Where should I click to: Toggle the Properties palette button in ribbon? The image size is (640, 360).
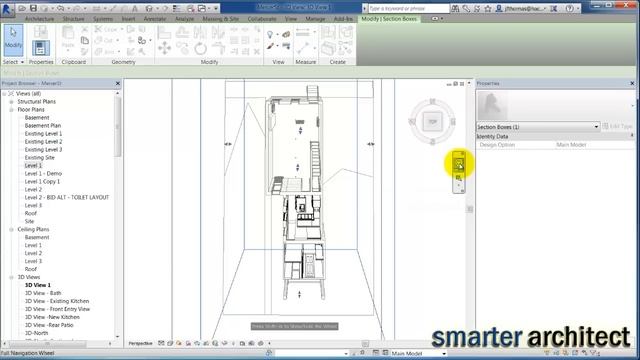40,48
